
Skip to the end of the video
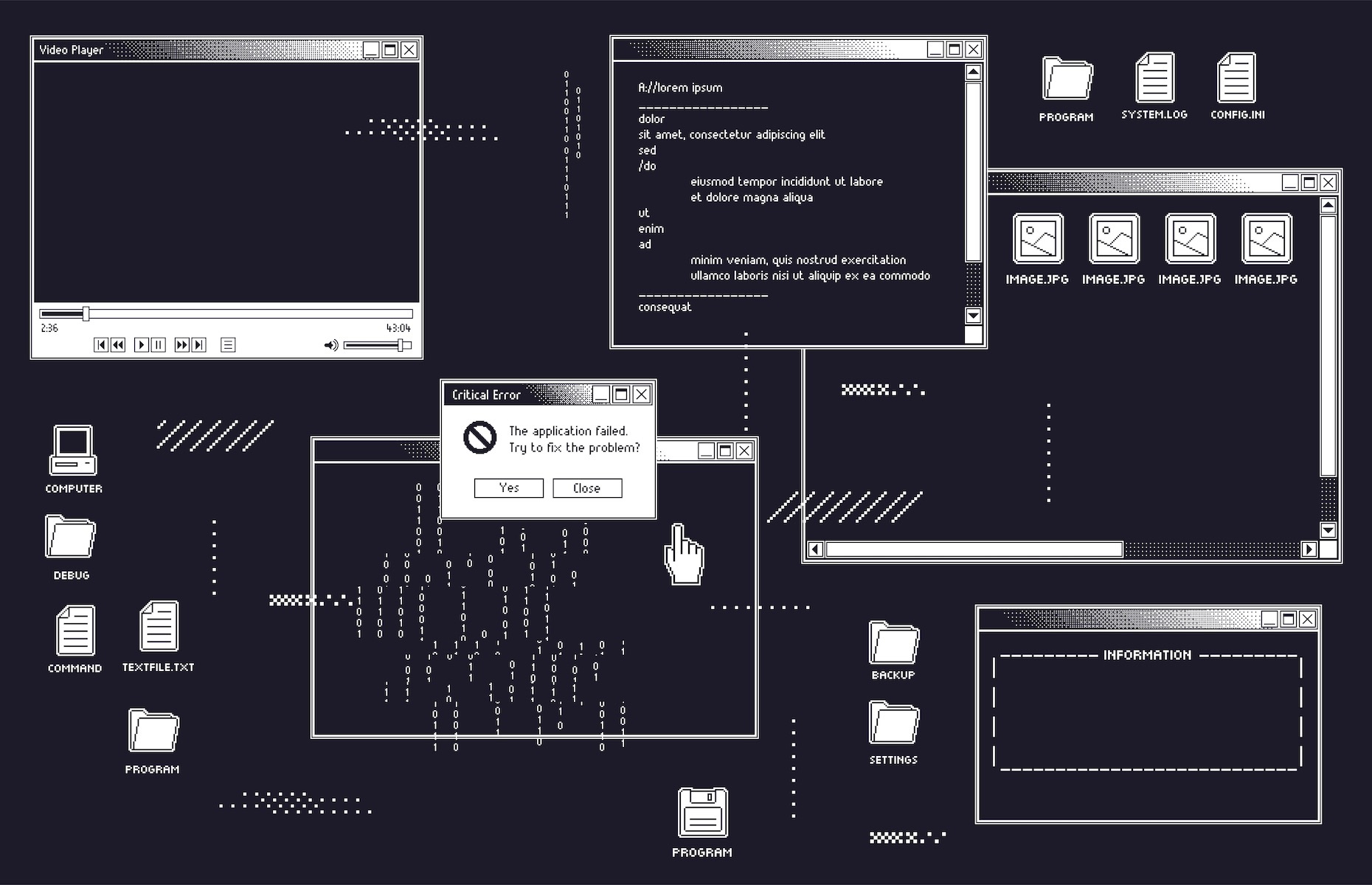click(x=198, y=345)
